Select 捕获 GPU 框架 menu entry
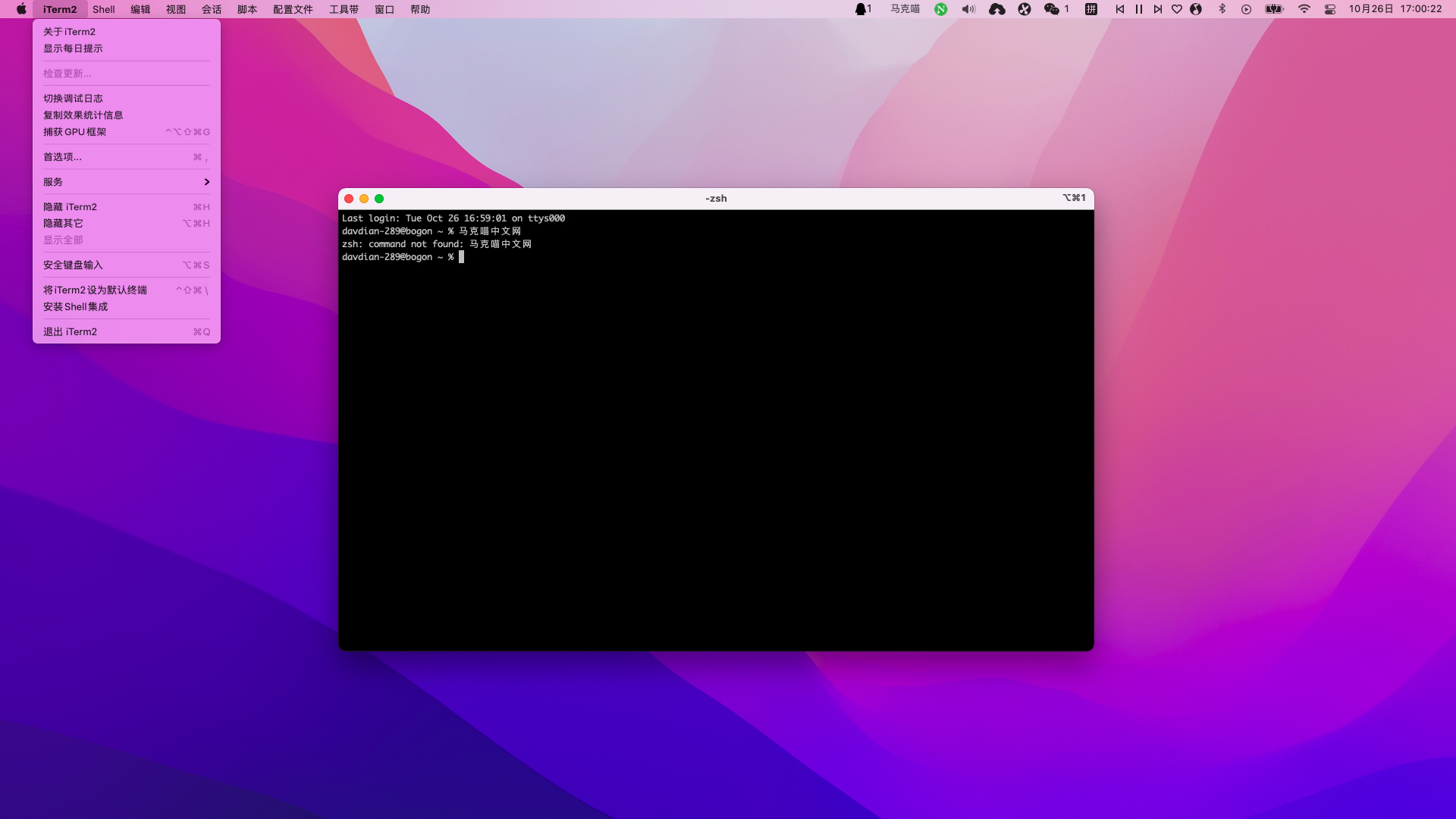 click(x=127, y=132)
